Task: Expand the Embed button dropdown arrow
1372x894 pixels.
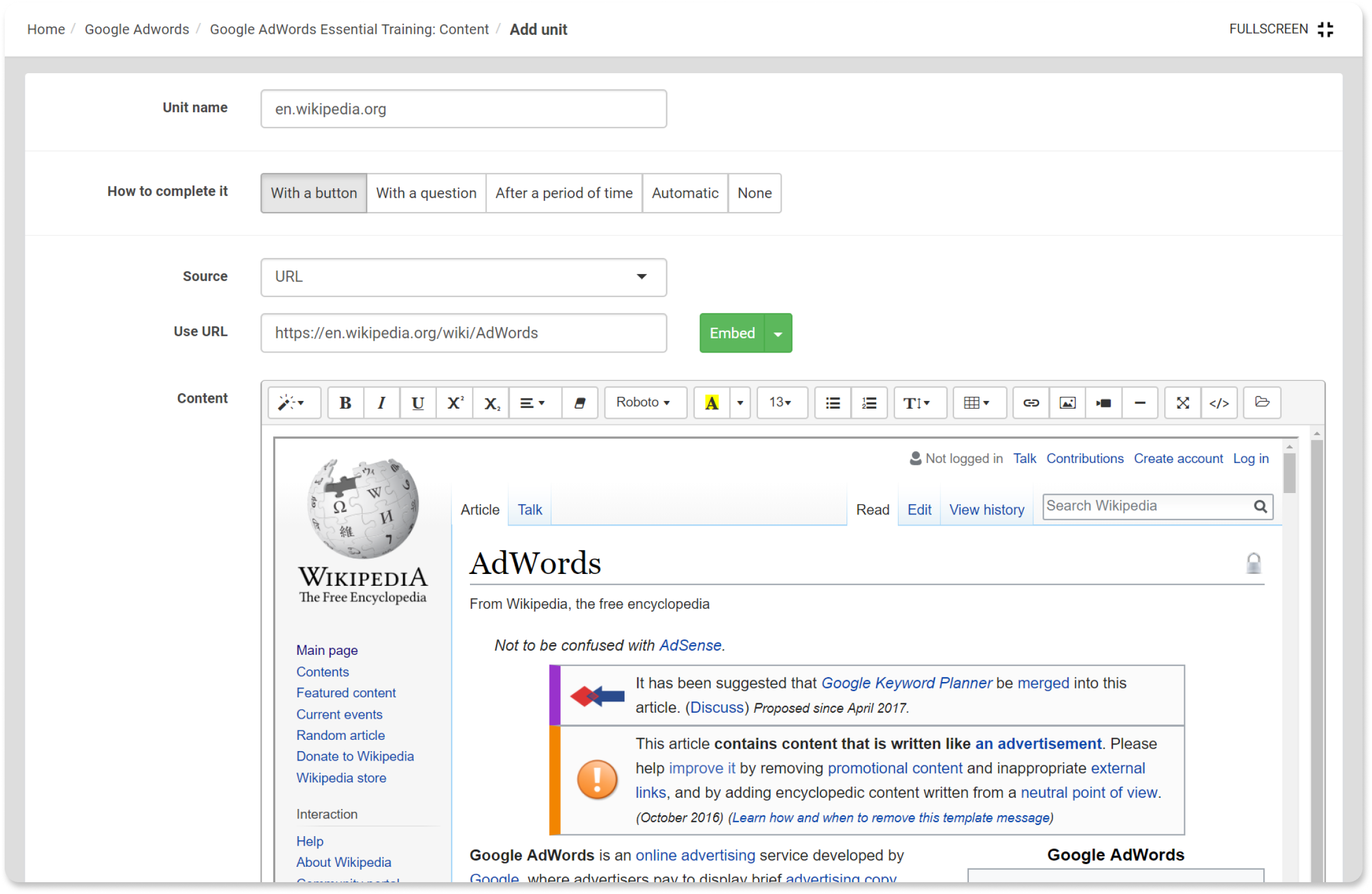Action: pos(779,333)
